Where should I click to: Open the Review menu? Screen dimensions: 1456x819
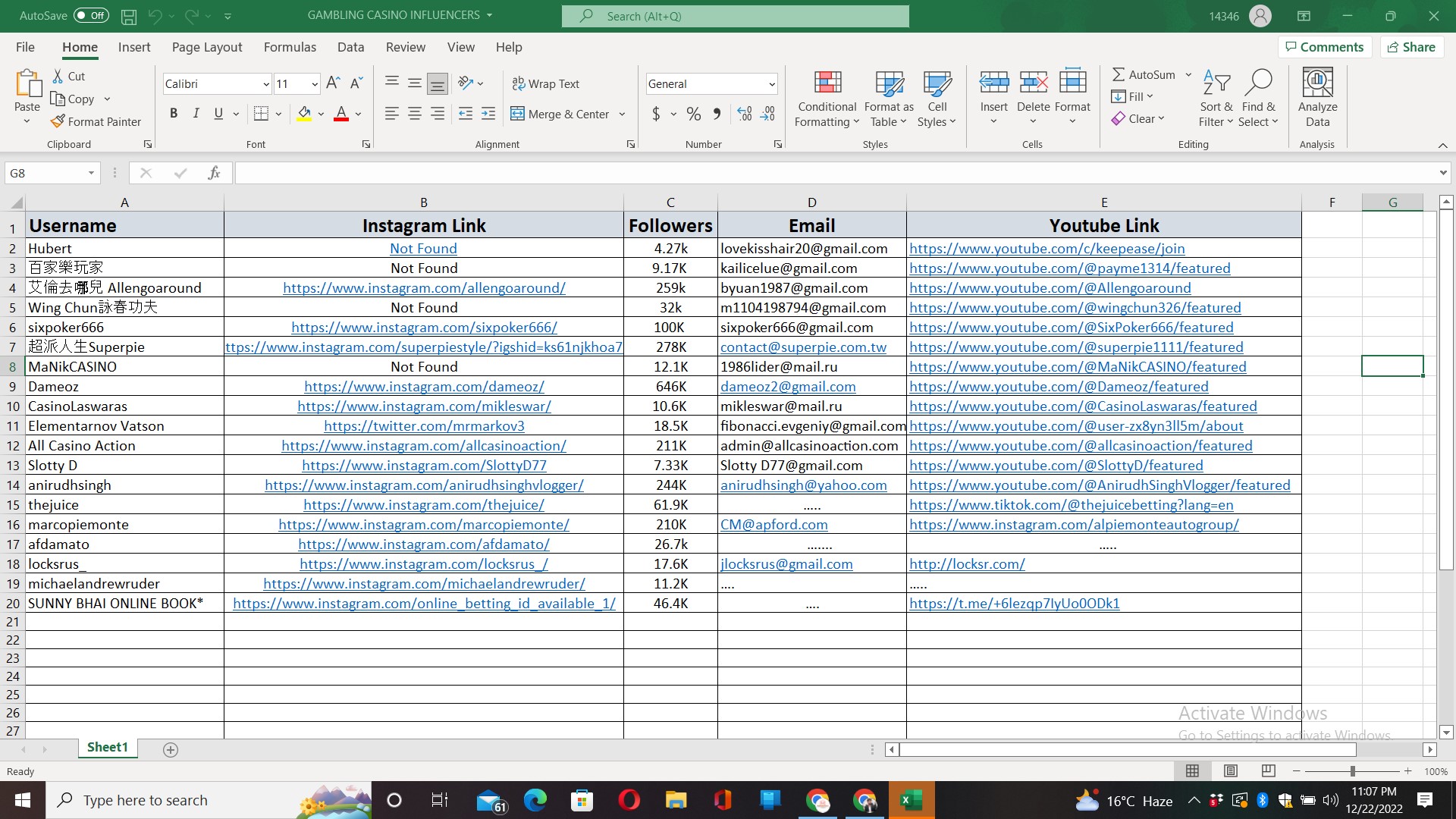pyautogui.click(x=406, y=47)
